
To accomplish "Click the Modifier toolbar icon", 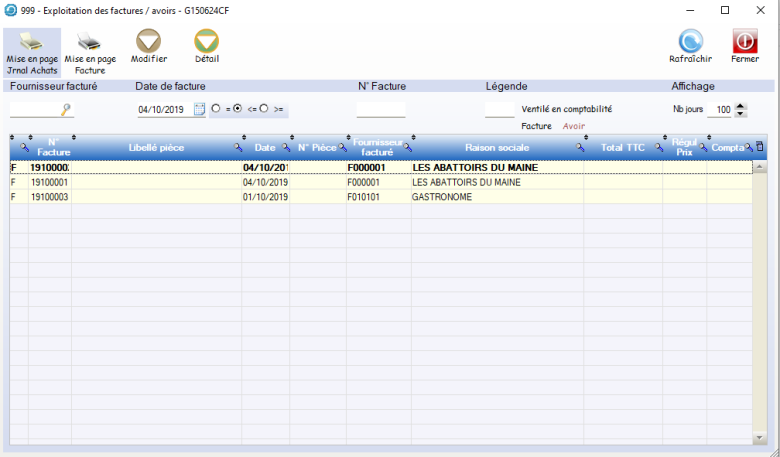I will (x=149, y=46).
